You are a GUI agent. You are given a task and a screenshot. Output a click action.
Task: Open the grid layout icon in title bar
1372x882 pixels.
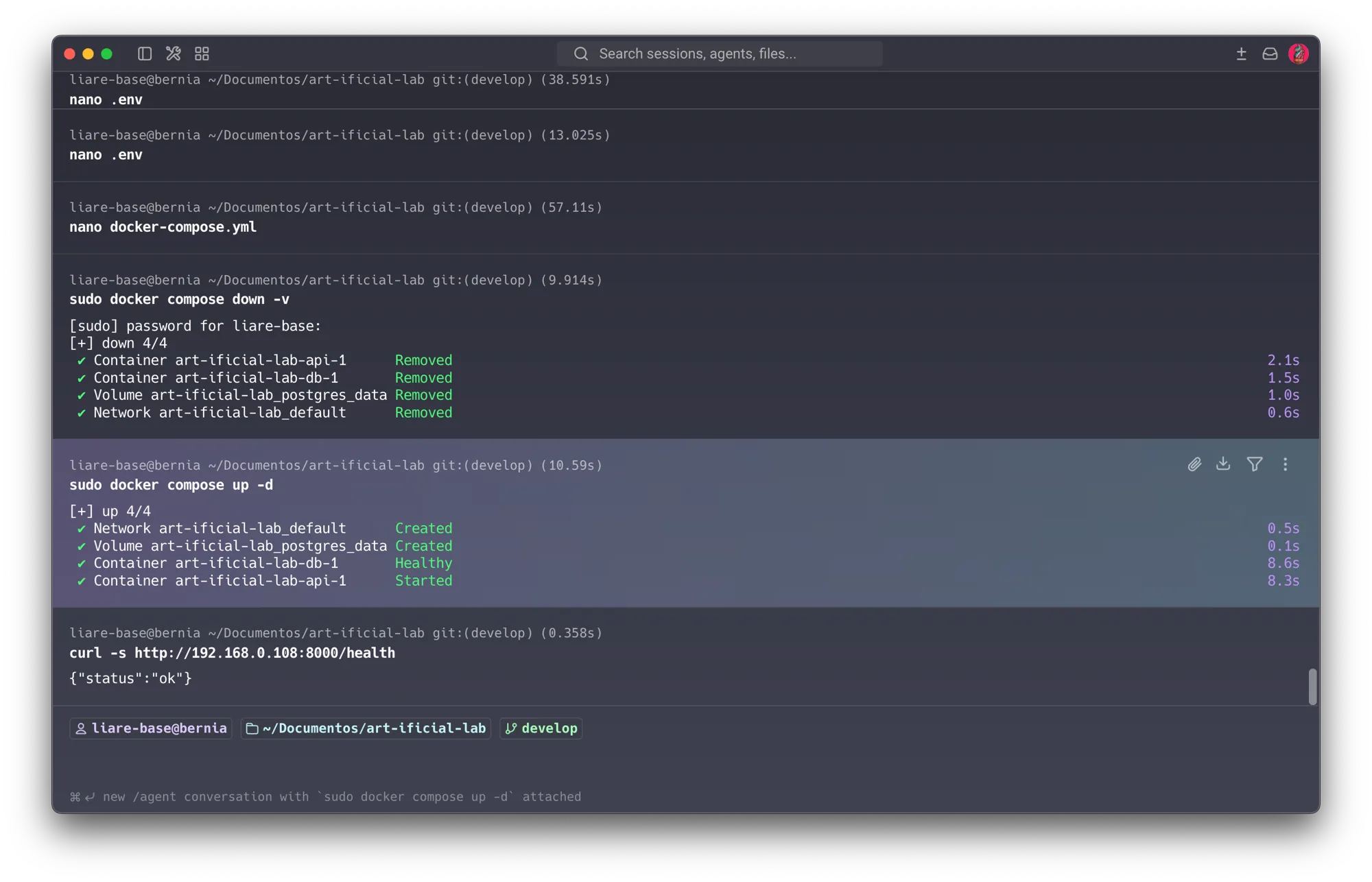tap(202, 53)
